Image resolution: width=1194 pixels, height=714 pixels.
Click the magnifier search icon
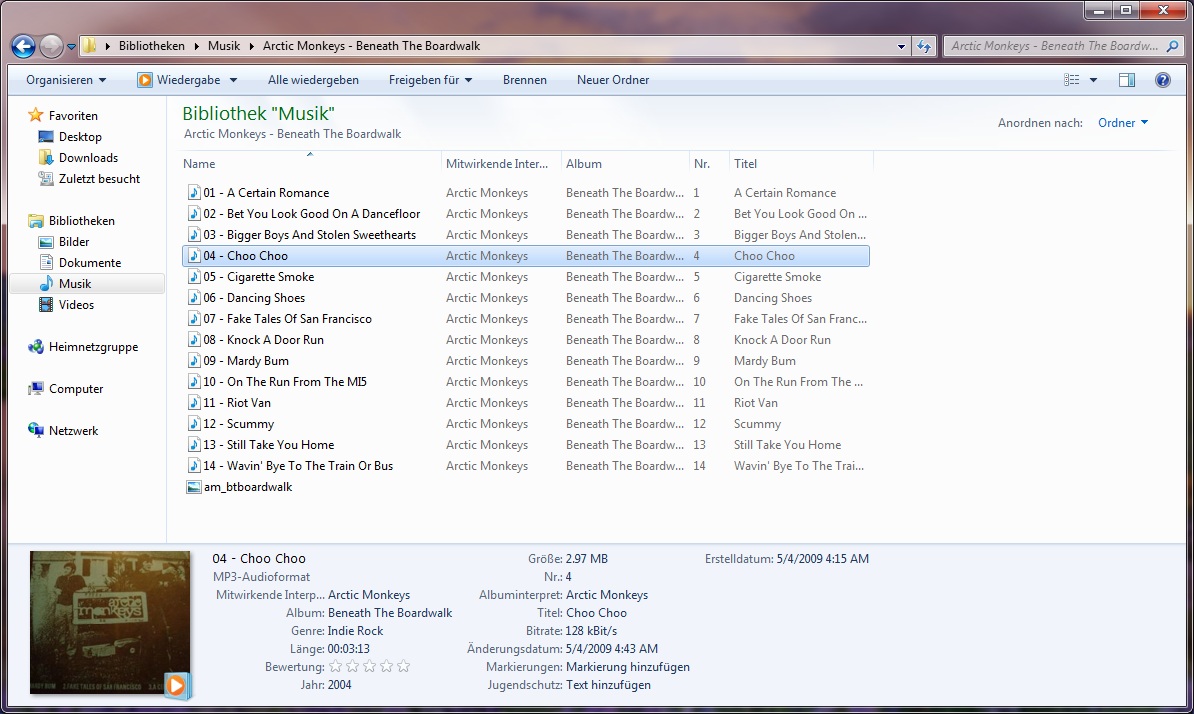1173,46
